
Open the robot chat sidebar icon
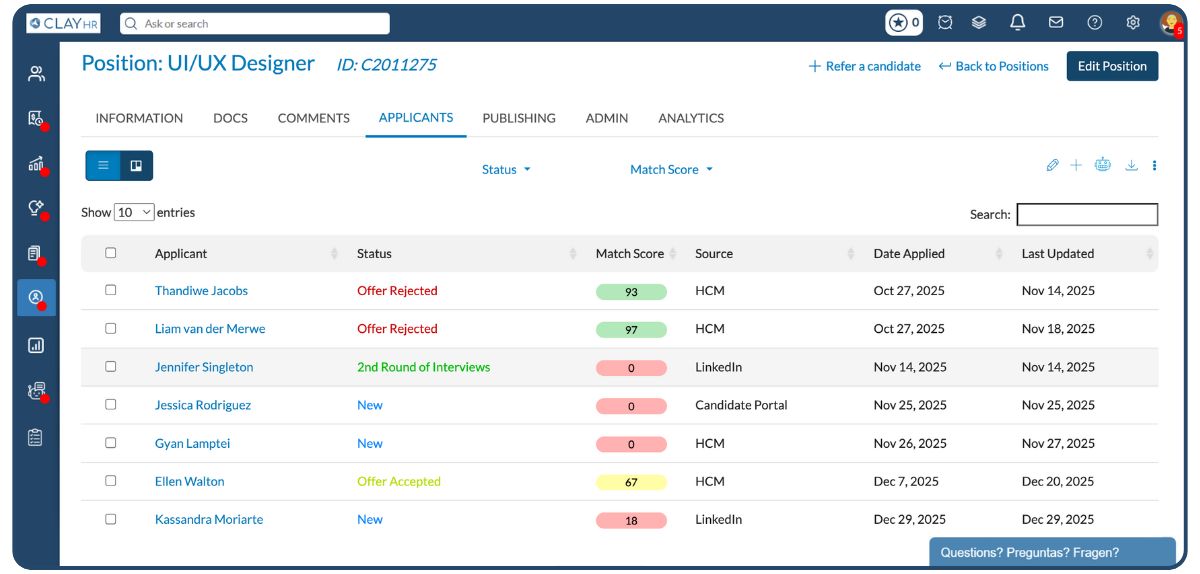pos(36,391)
